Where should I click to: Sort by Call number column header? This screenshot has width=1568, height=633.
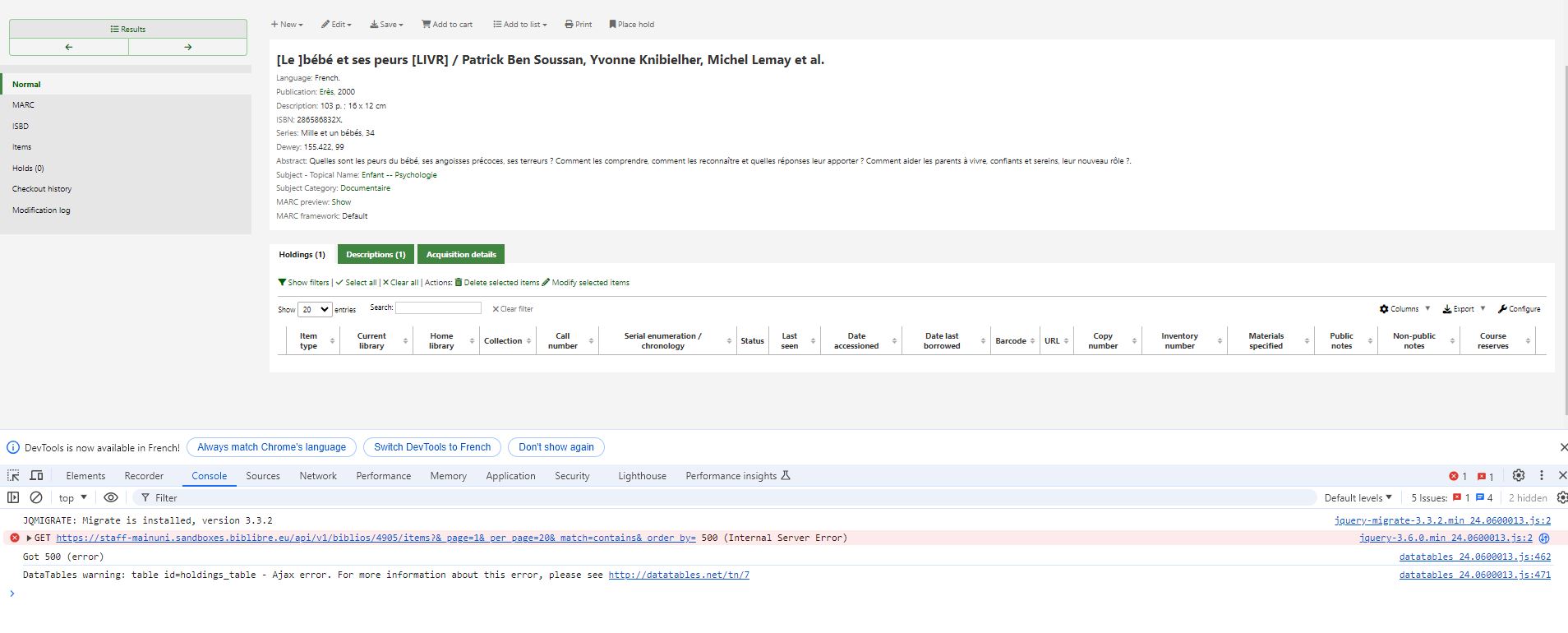tap(563, 341)
